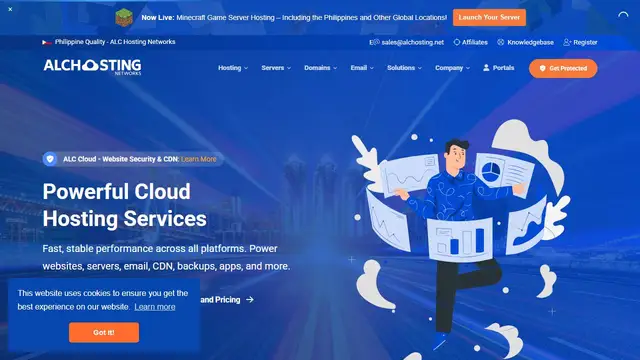The height and width of the screenshot is (360, 640).
Task: Open the Company menu
Action: (x=449, y=68)
